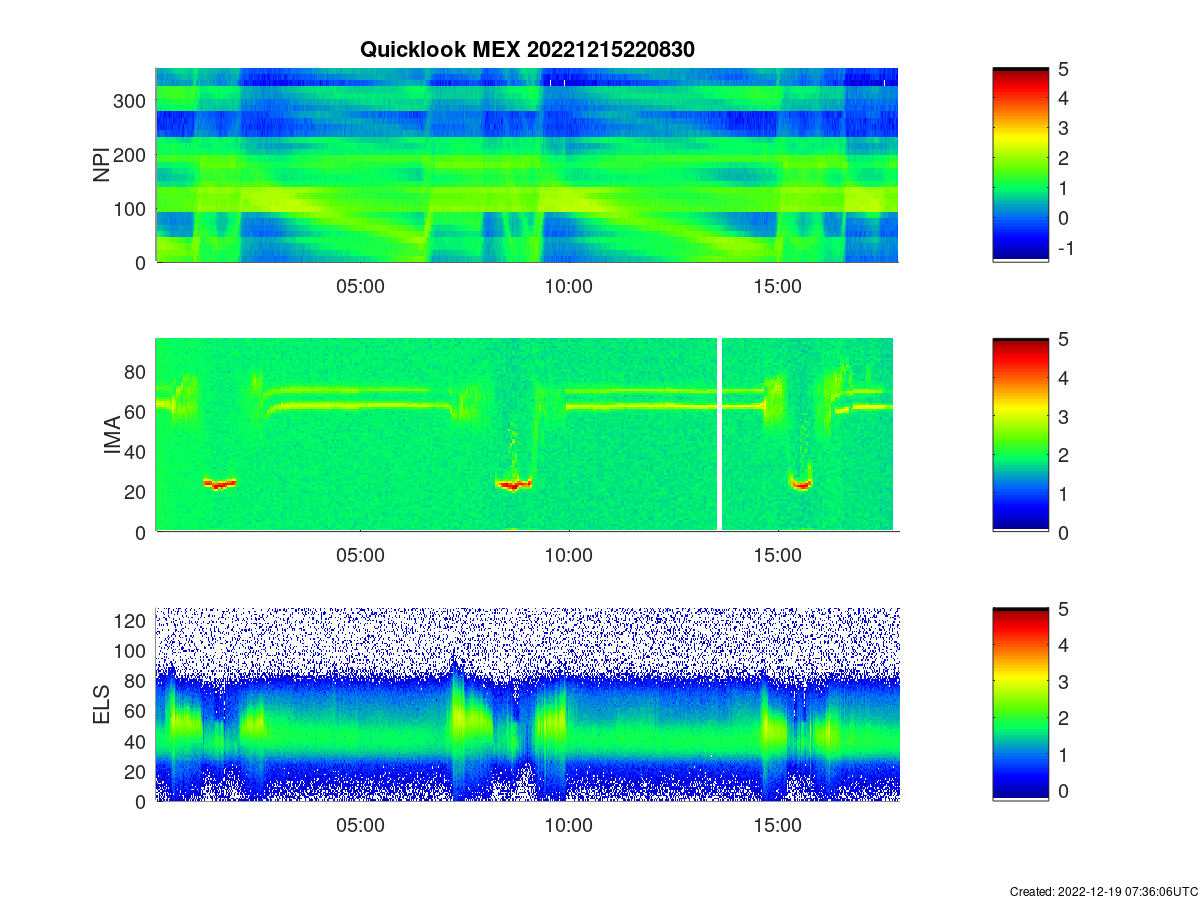Click the title "Quicklook MEX 20221215220830"
Image resolution: width=1200 pixels, height=900 pixels.
527,49
